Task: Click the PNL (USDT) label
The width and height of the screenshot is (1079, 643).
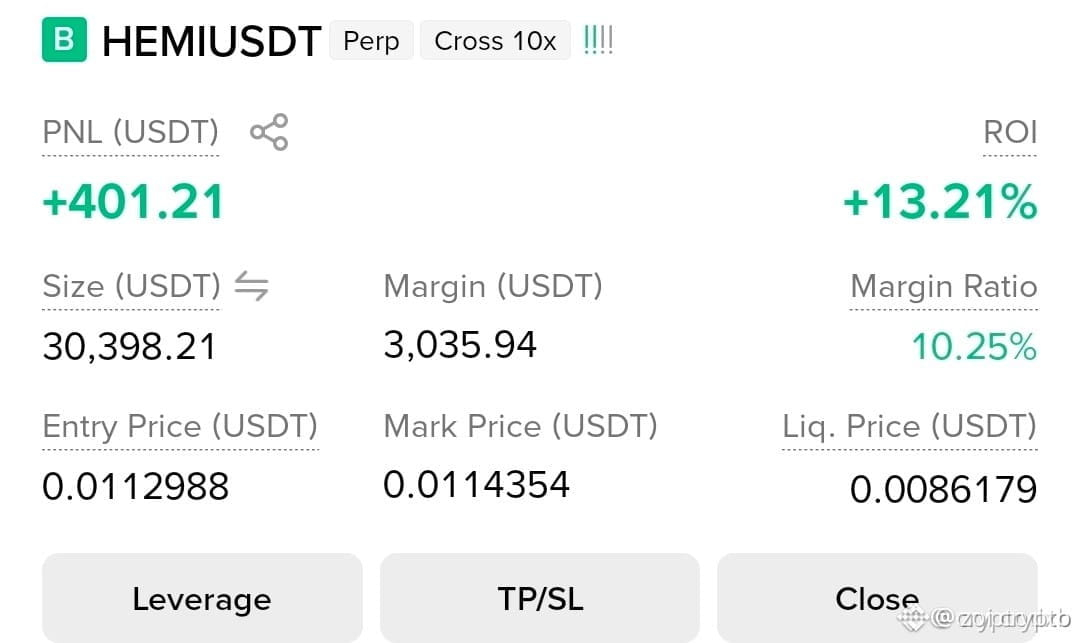Action: pos(131,132)
